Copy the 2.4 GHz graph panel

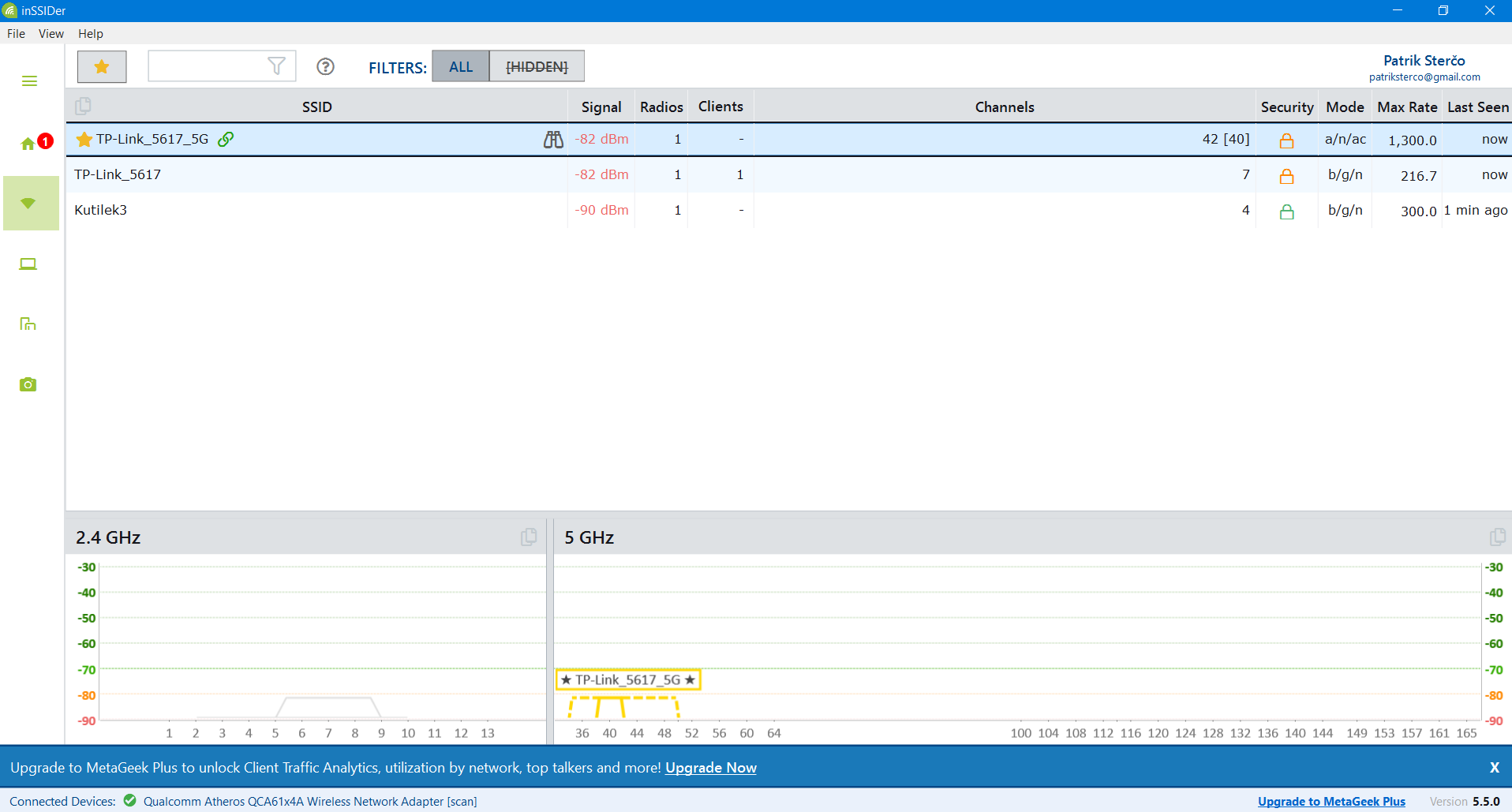529,537
